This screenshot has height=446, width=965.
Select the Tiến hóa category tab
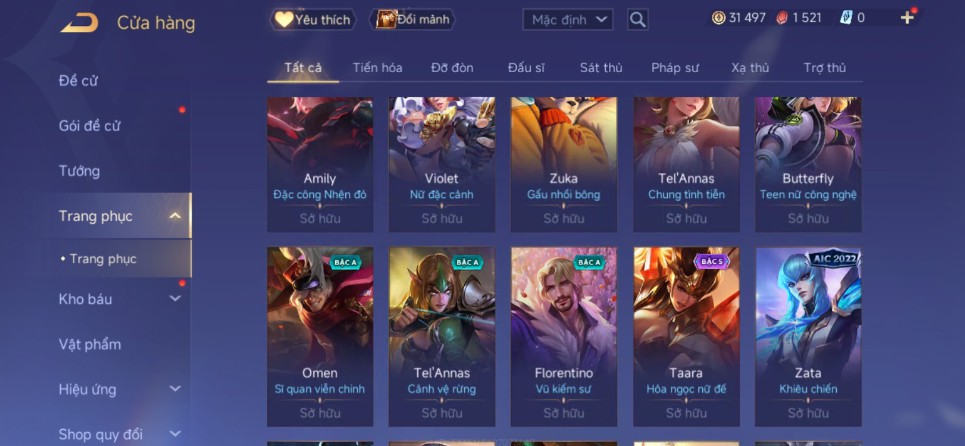[x=377, y=68]
